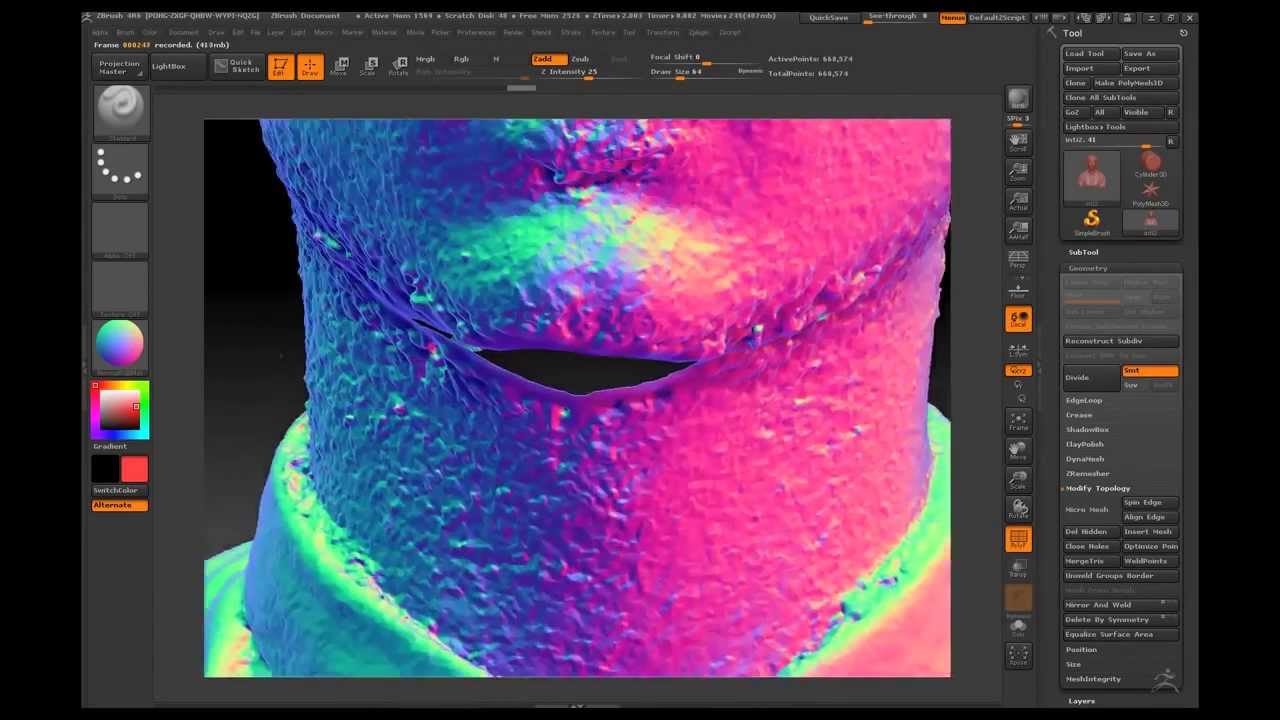
Task: Click the Solo mode icon
Action: [x=1018, y=628]
